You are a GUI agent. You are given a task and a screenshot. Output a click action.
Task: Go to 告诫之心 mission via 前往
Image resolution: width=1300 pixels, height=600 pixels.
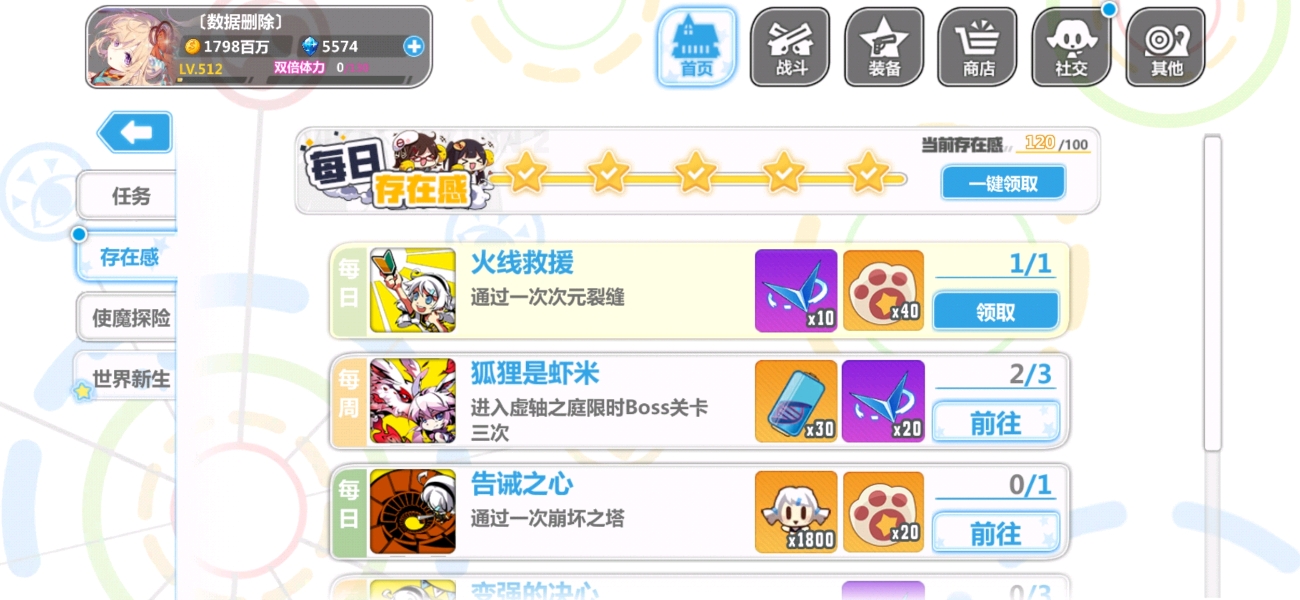995,532
